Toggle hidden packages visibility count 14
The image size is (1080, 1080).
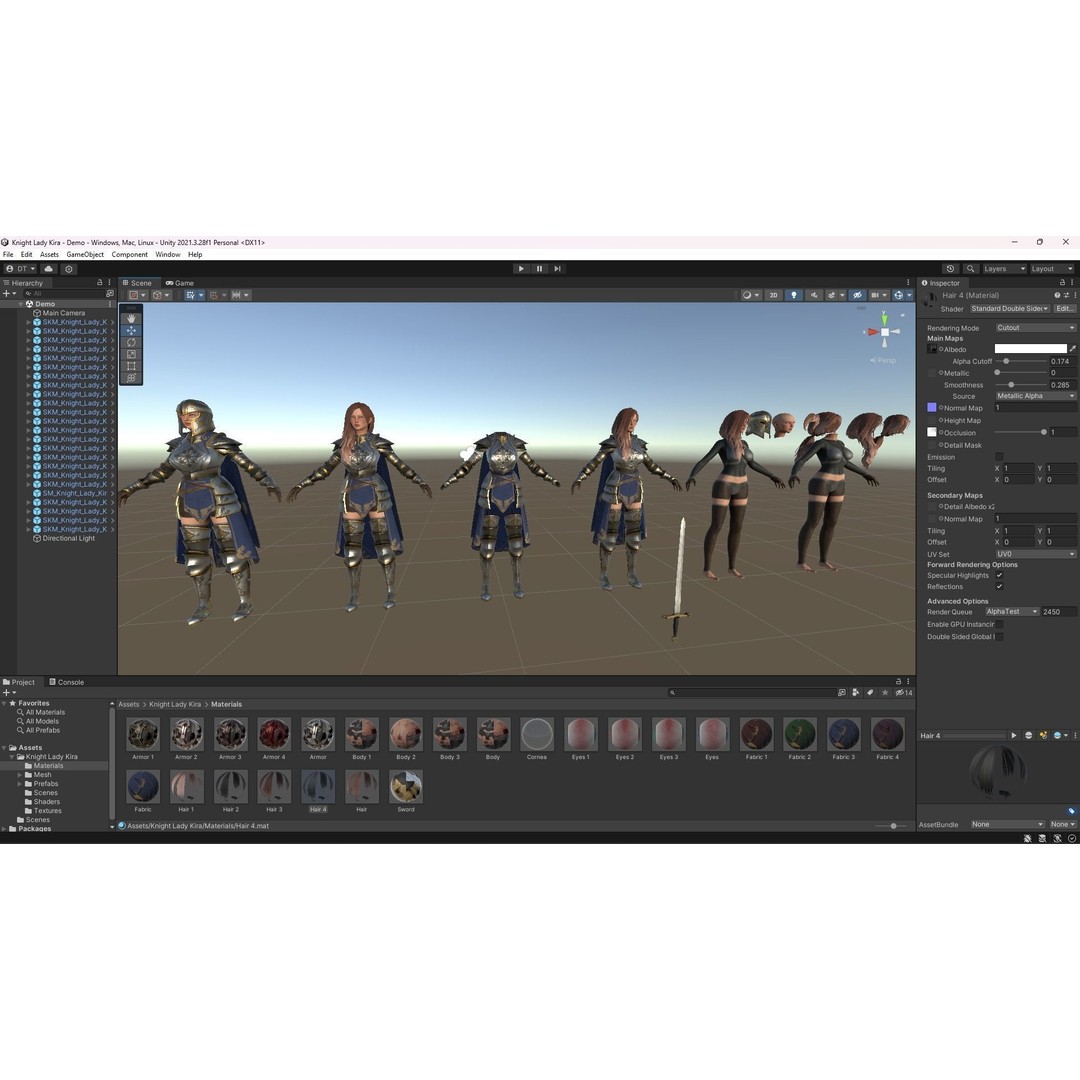[904, 692]
